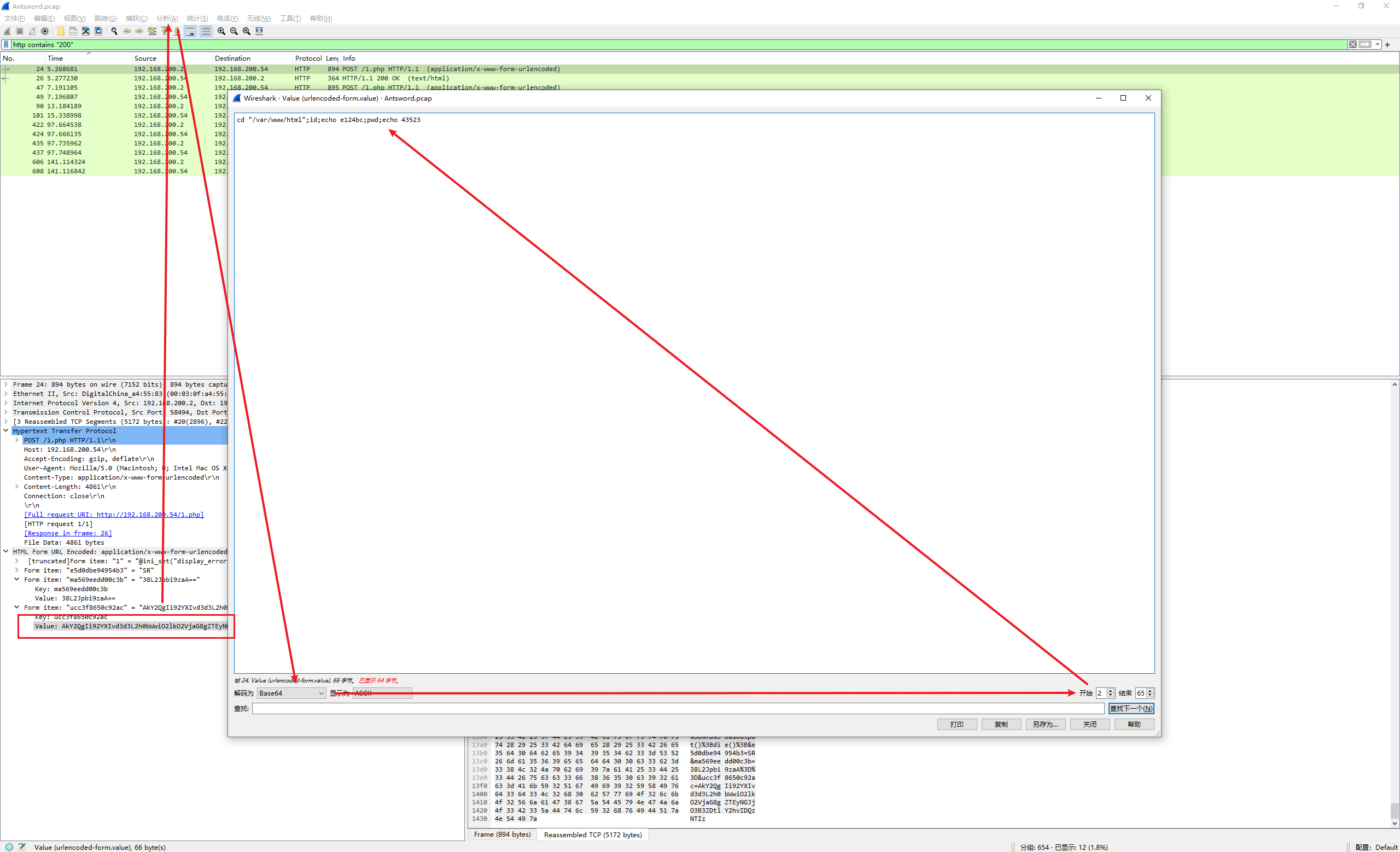Open the 解码为 Base64 dropdown
1400x852 pixels.
pos(291,693)
